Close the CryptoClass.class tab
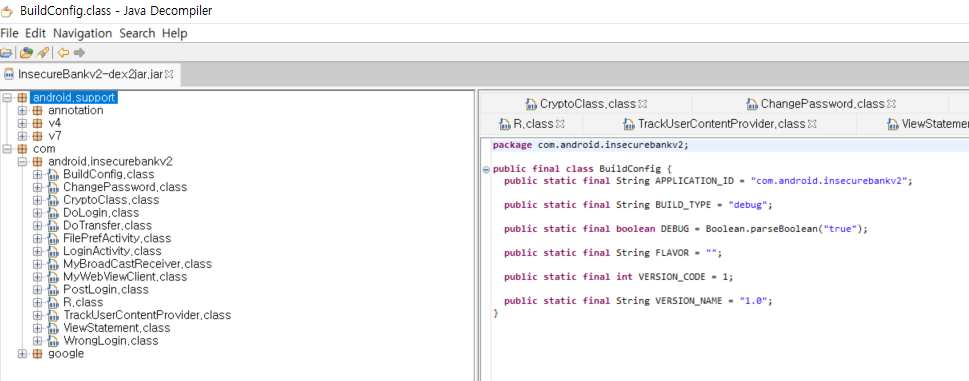Viewport: 969px width, 381px height. pos(642,104)
